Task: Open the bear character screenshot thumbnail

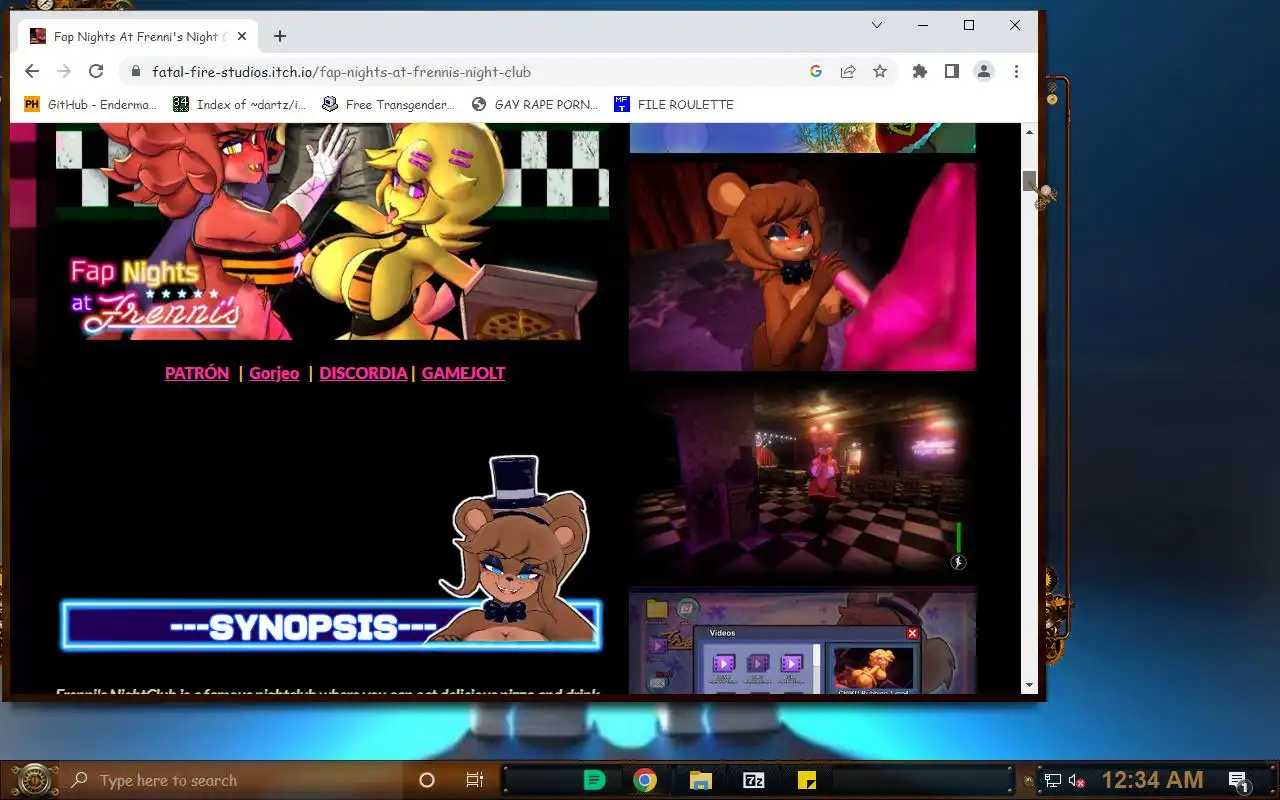Action: coord(803,267)
